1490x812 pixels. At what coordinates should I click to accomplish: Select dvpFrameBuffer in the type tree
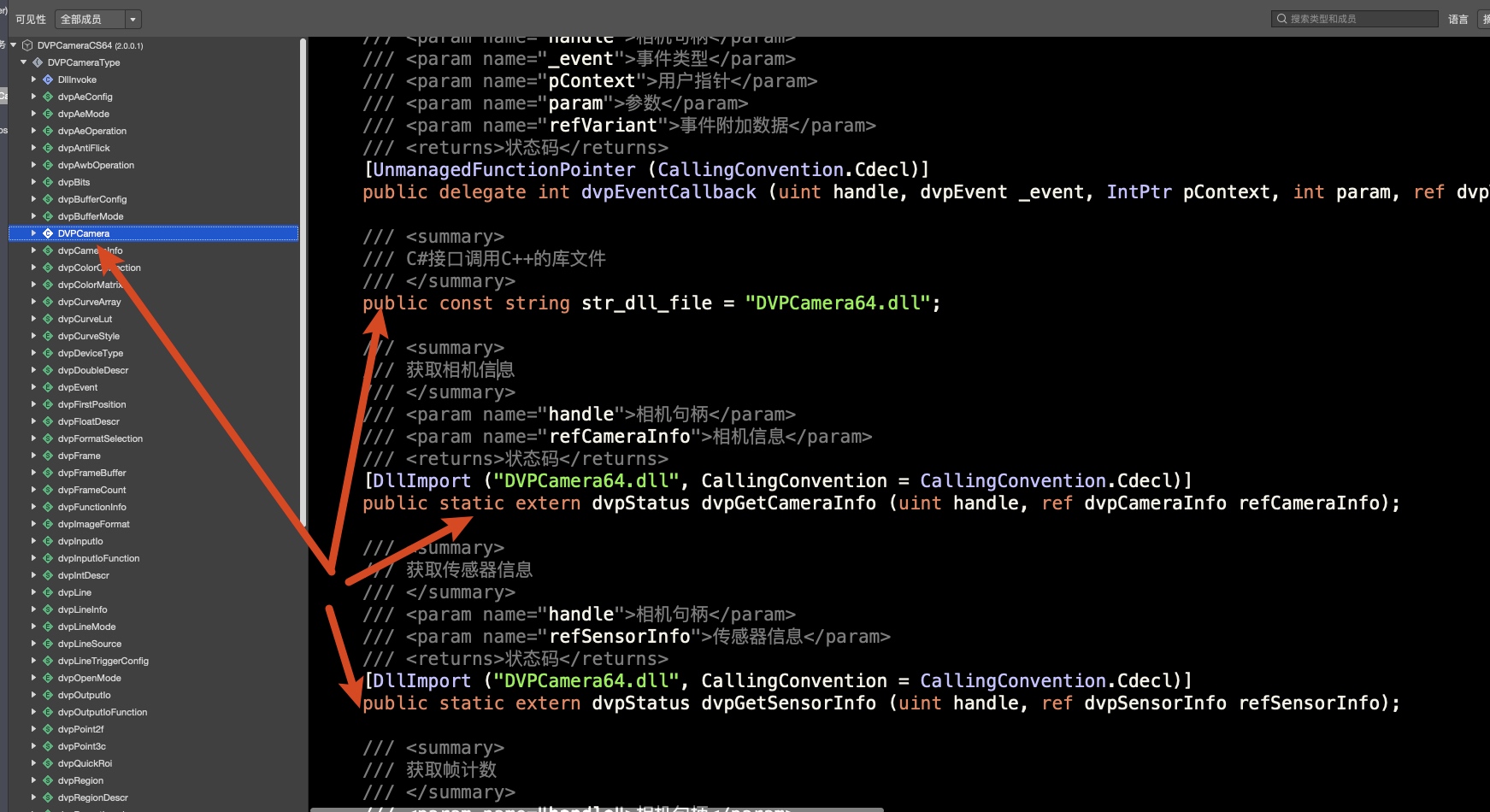91,473
